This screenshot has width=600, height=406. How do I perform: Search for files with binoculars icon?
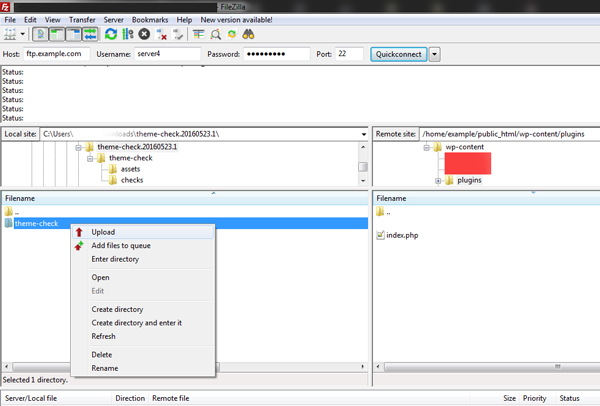[248, 34]
